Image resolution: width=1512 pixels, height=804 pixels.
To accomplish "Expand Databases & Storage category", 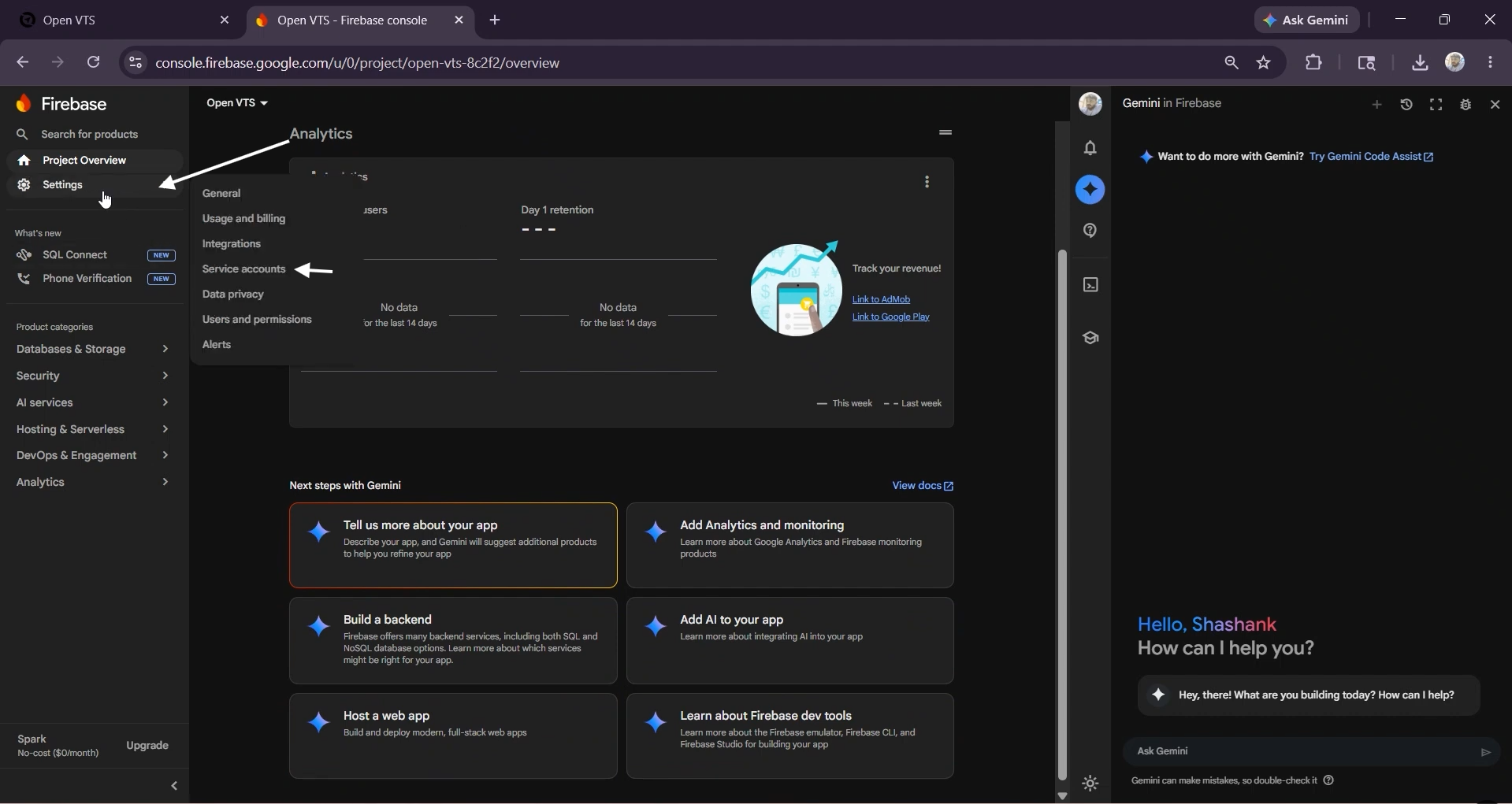I will coord(93,350).
